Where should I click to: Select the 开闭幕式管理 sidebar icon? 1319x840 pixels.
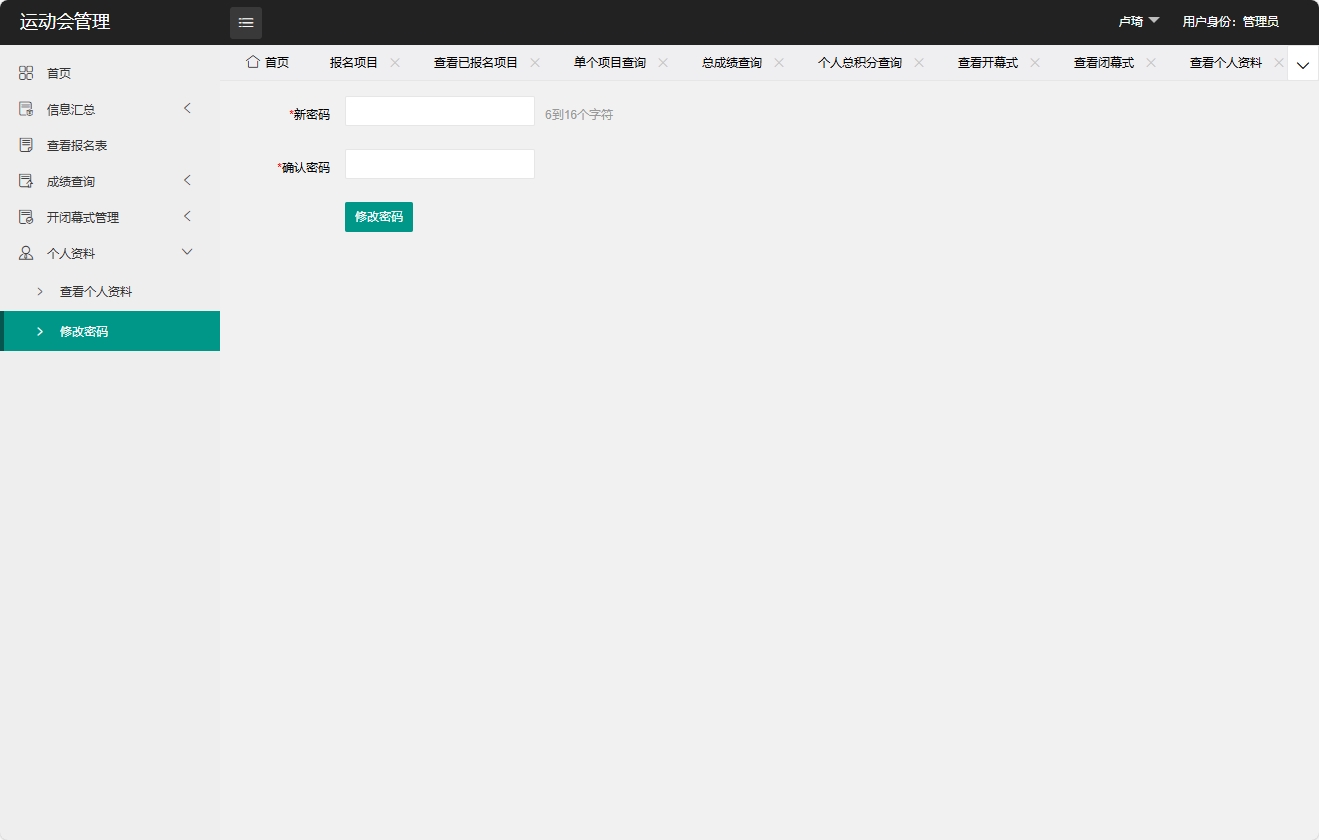pyautogui.click(x=25, y=216)
